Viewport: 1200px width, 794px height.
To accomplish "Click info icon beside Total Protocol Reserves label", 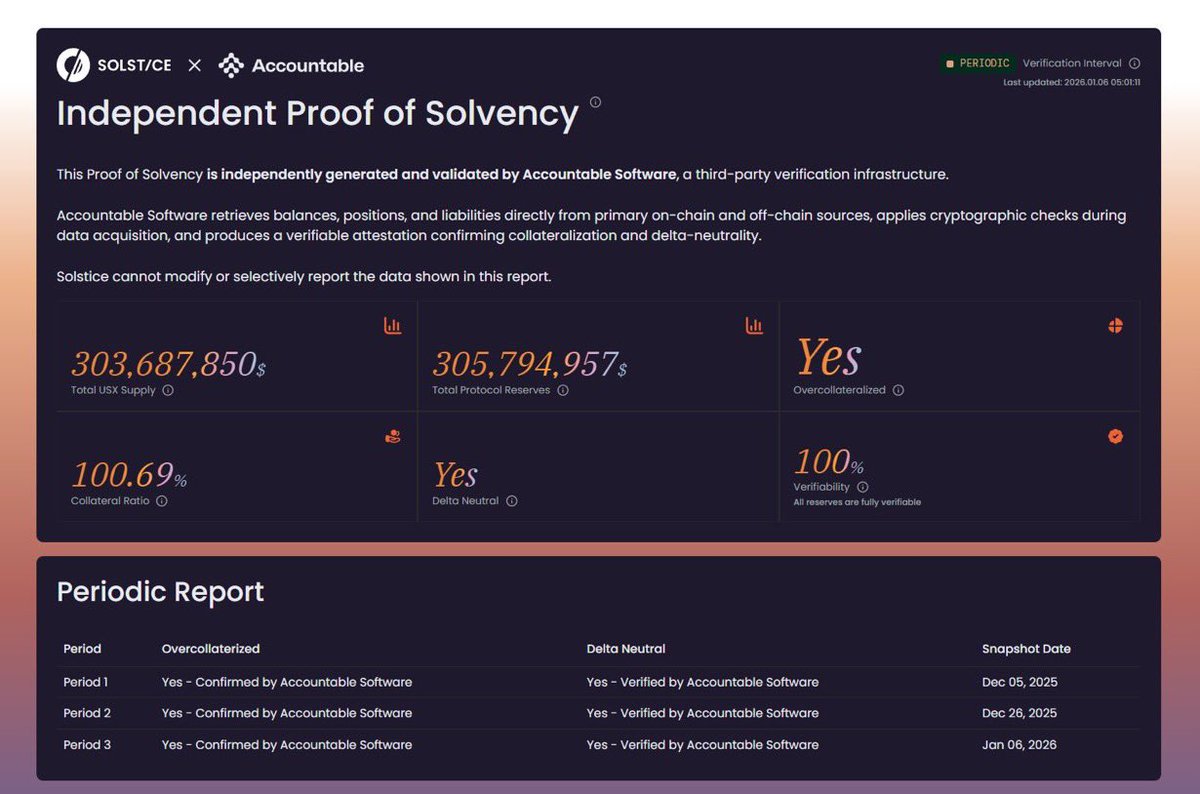I will pos(563,390).
